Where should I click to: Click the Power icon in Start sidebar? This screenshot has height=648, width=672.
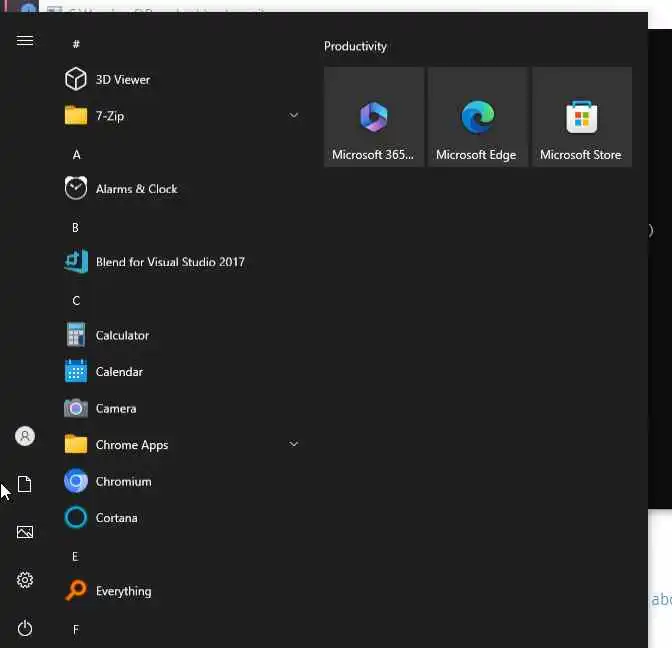[25, 628]
